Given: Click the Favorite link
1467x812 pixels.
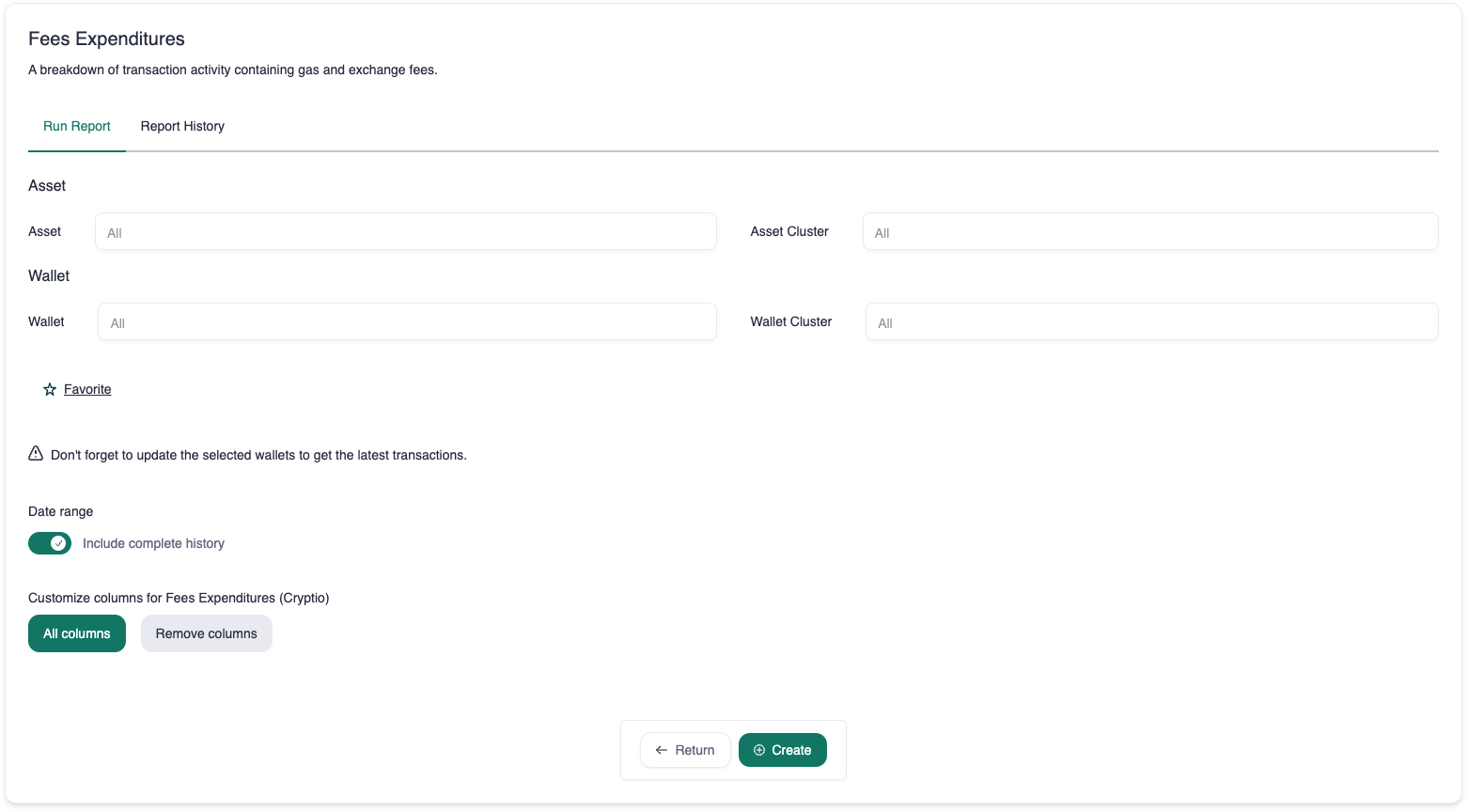Looking at the screenshot, I should click(x=87, y=389).
